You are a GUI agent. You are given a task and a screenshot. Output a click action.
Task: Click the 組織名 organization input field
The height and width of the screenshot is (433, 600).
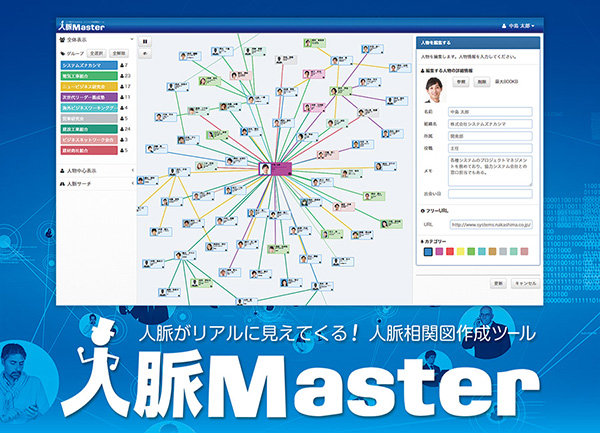(x=490, y=124)
